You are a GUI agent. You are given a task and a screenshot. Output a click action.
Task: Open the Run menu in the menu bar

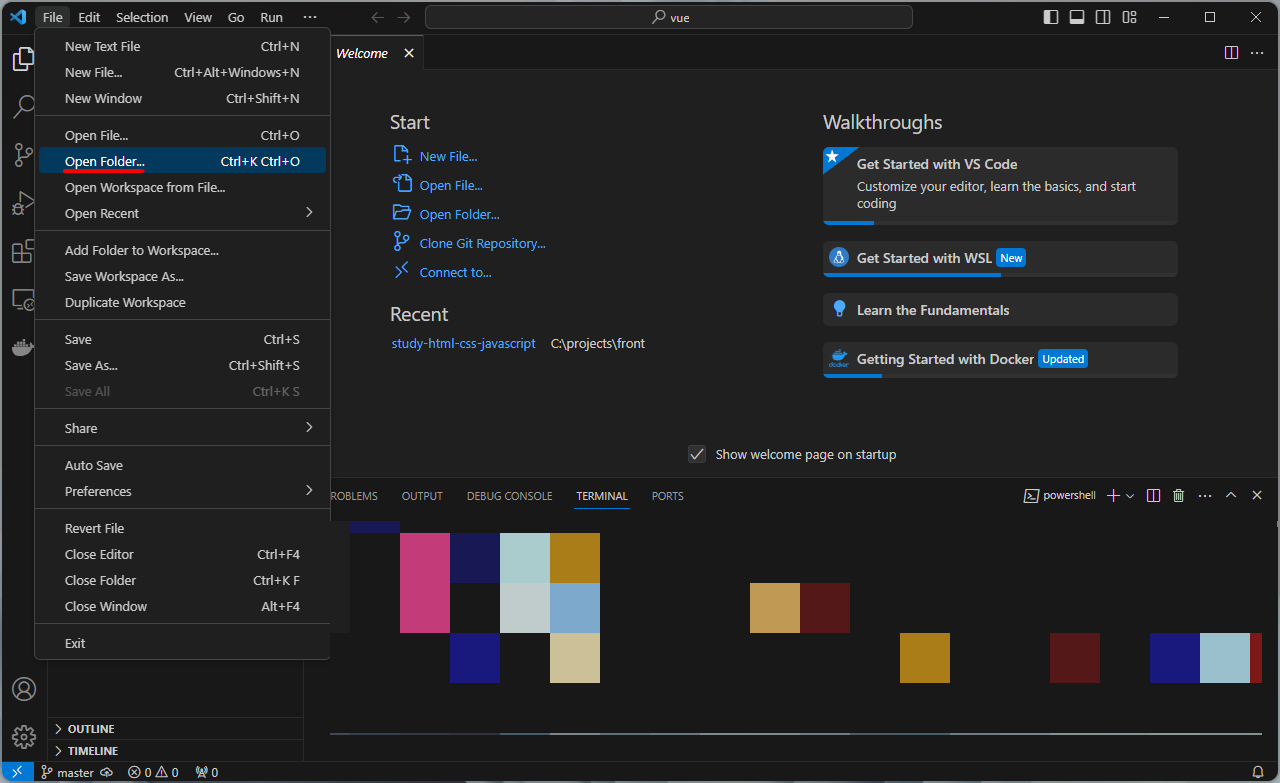point(271,17)
